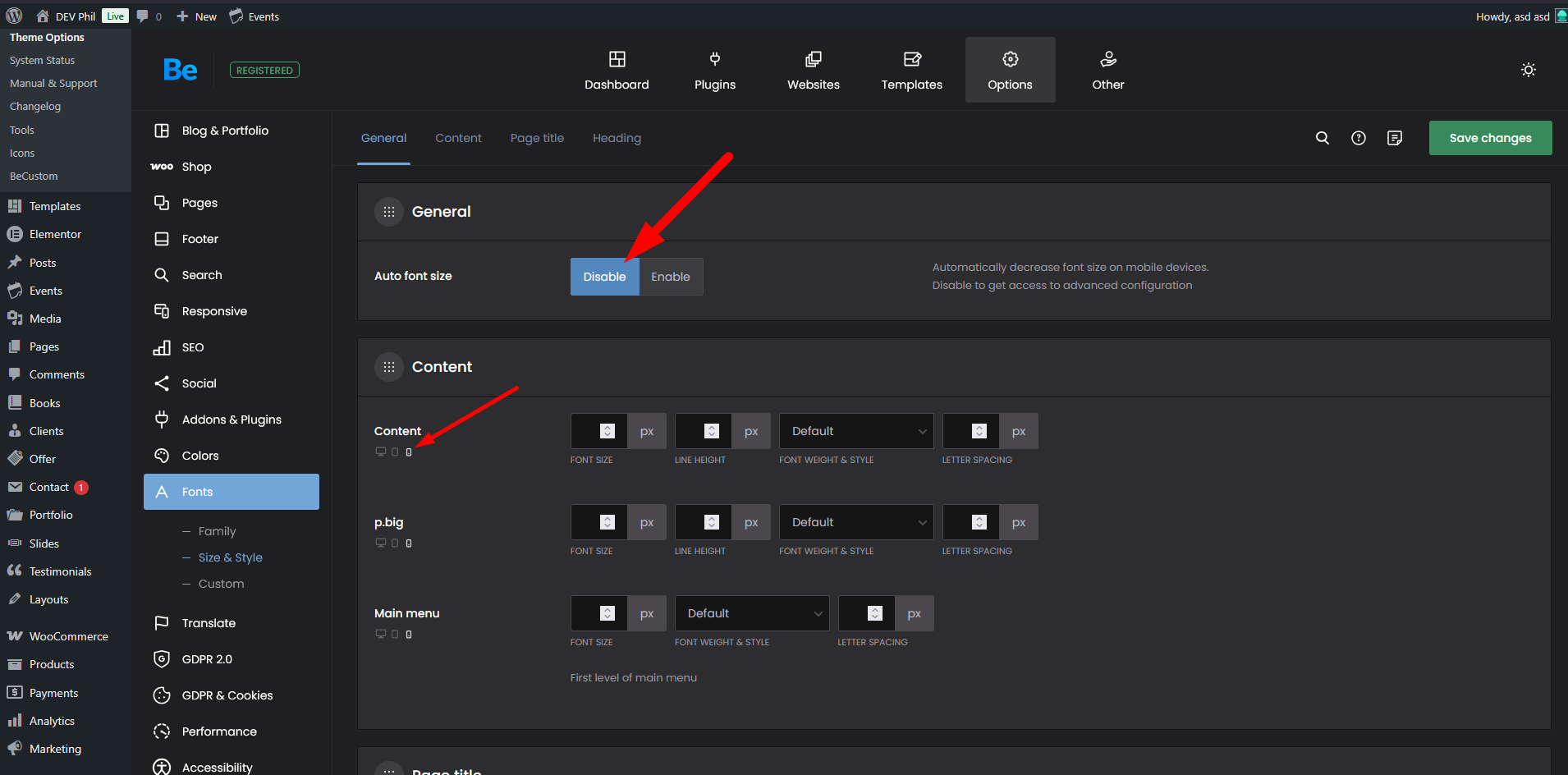Screen dimensions: 1568x775
Task: Select desktop device icon under p.big label
Action: (380, 543)
